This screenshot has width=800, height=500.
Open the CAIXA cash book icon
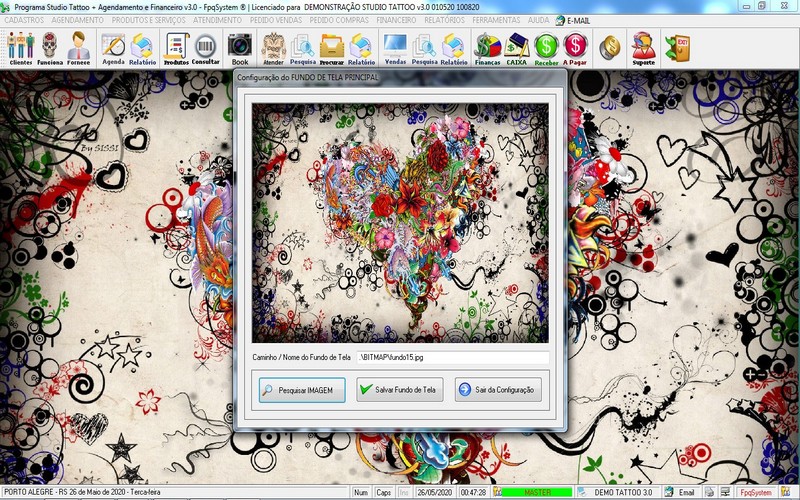516,49
